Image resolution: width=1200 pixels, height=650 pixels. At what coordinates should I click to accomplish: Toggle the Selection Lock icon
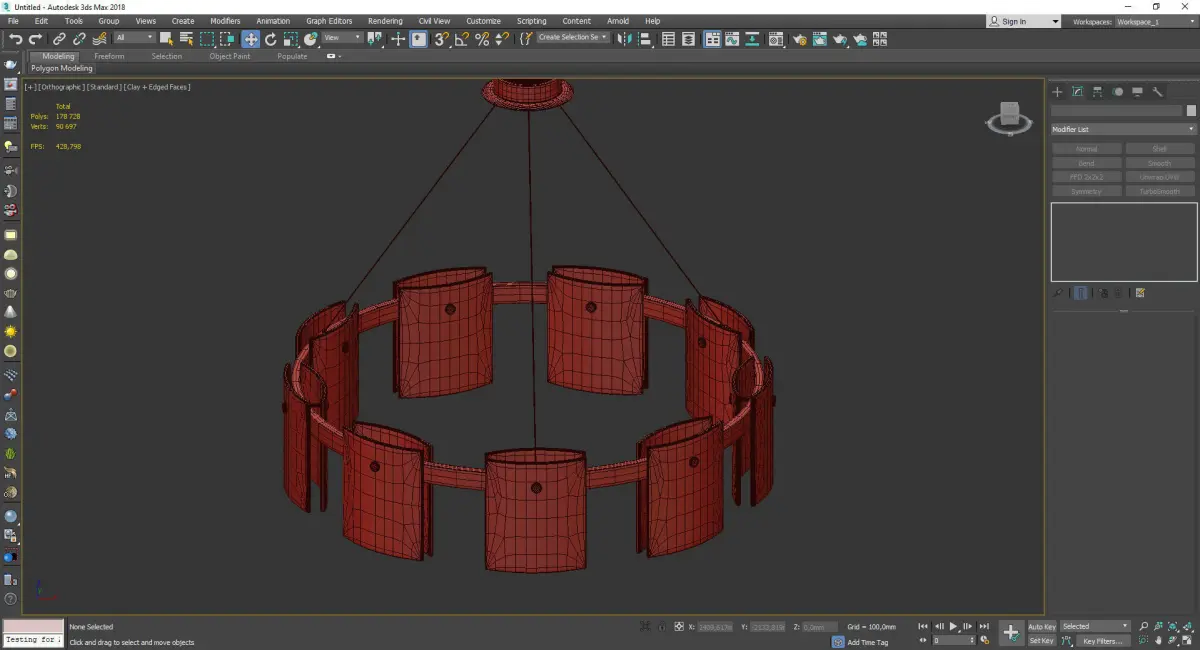pyautogui.click(x=661, y=626)
